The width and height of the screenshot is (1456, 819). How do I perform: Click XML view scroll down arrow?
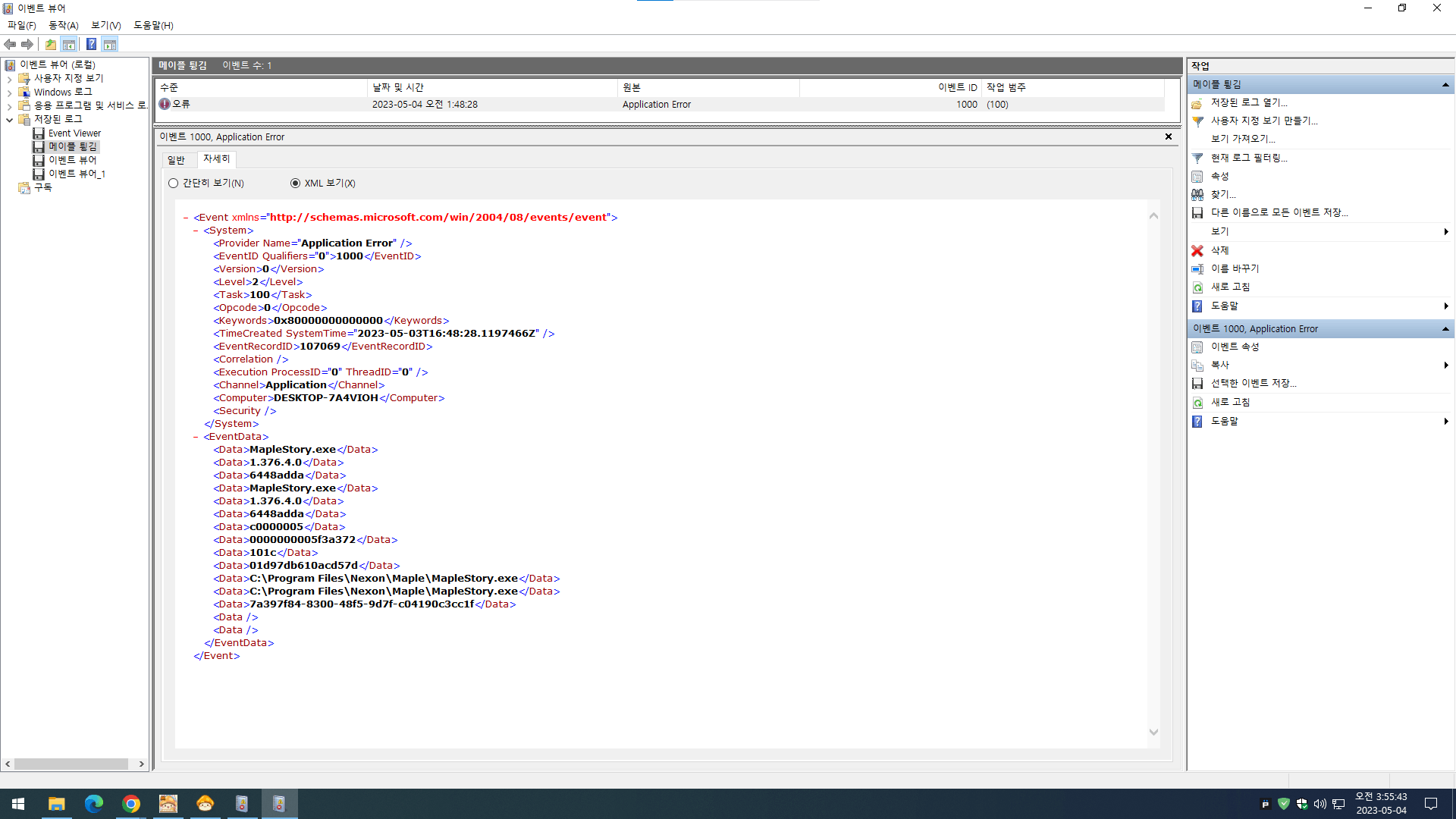coord(1153,733)
